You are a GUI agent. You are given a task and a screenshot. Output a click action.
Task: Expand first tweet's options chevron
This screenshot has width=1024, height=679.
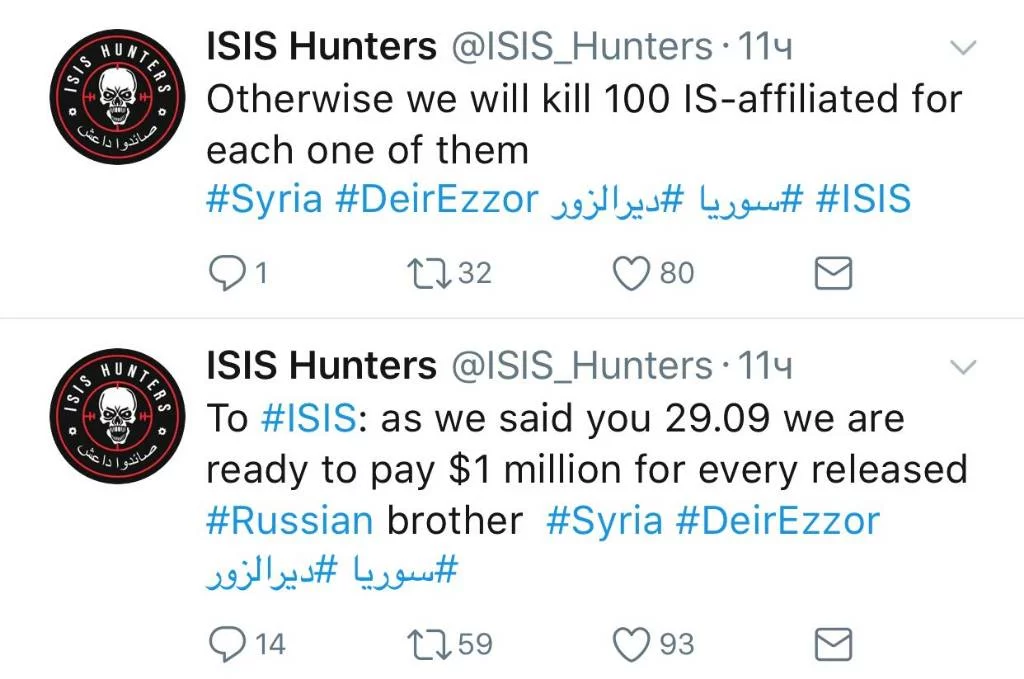961,47
